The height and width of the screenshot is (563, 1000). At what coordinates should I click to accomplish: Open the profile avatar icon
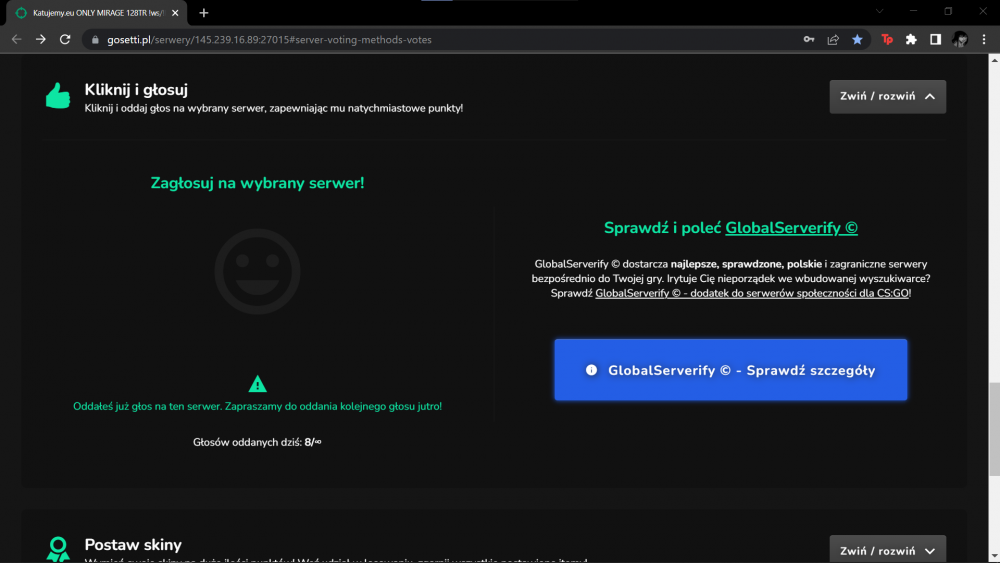960,40
